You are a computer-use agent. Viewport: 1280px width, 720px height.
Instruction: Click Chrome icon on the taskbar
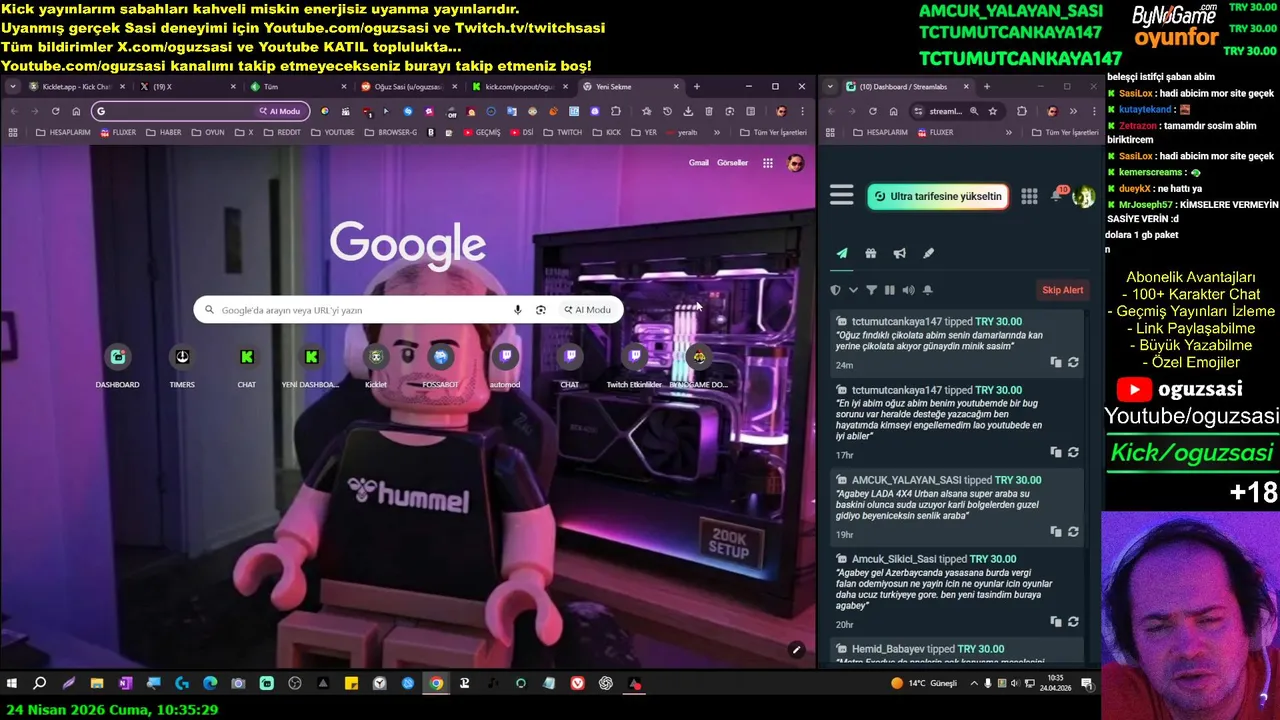pyautogui.click(x=436, y=684)
